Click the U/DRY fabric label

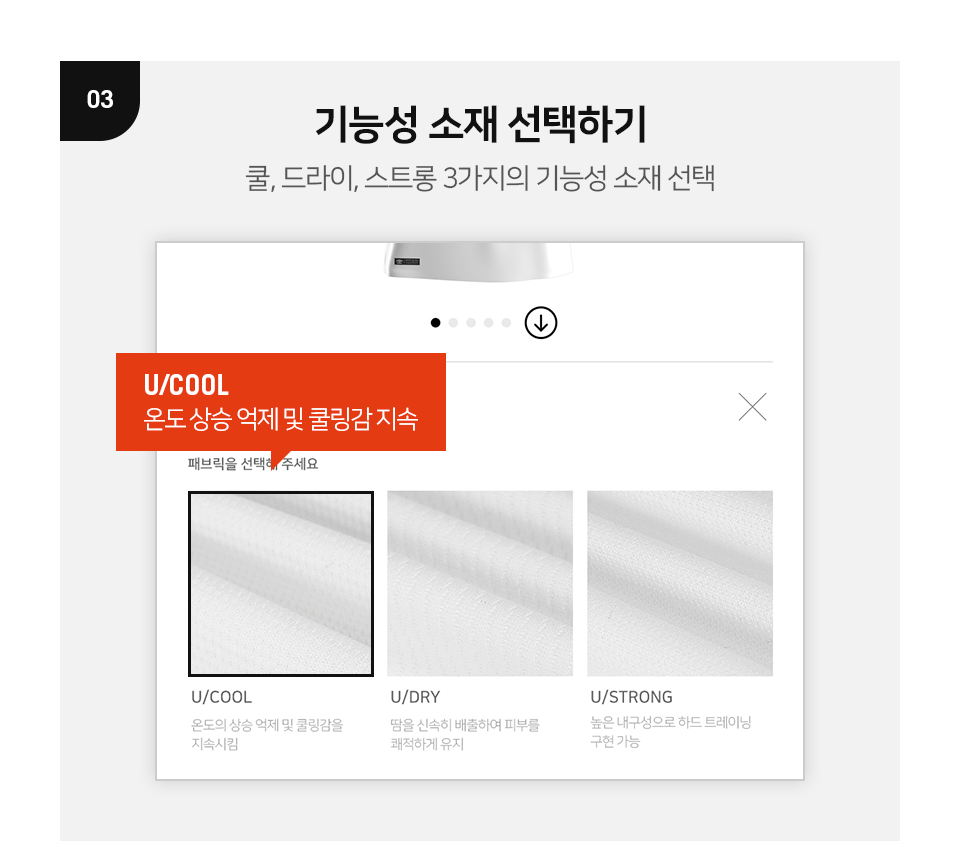(415, 697)
